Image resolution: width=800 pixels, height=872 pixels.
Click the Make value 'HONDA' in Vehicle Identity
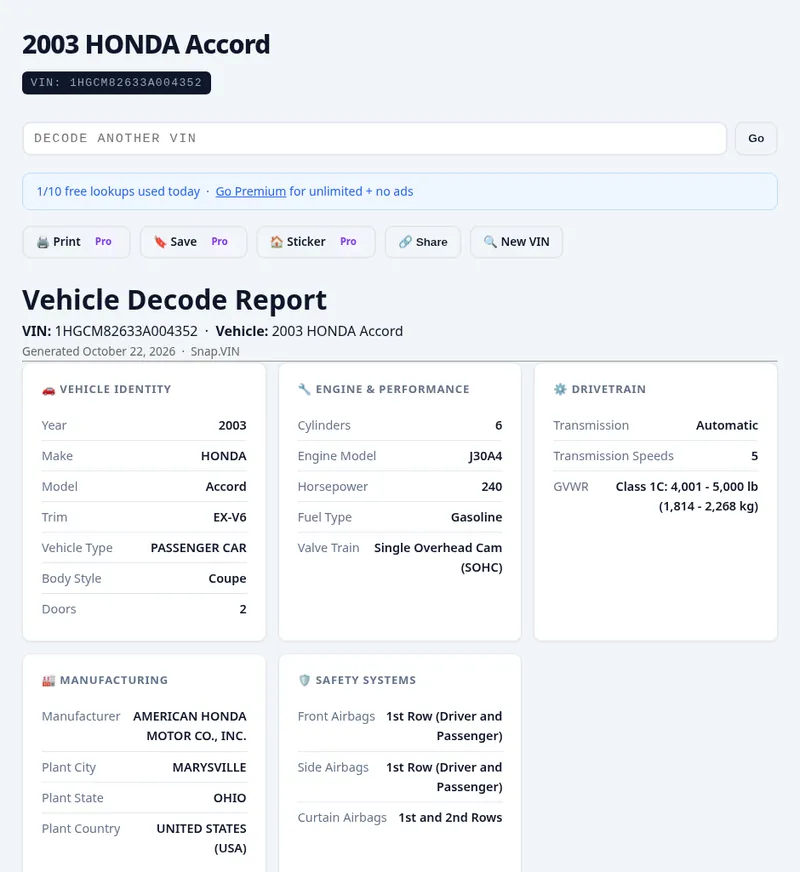pyautogui.click(x=223, y=456)
